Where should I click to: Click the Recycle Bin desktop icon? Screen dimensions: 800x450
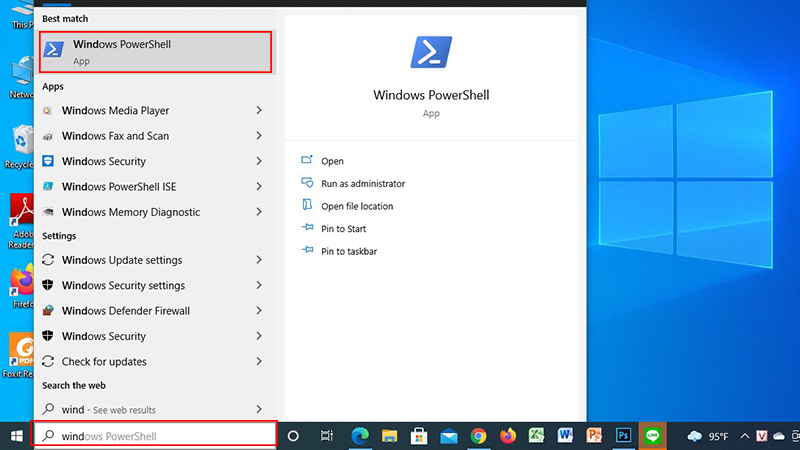tap(19, 147)
